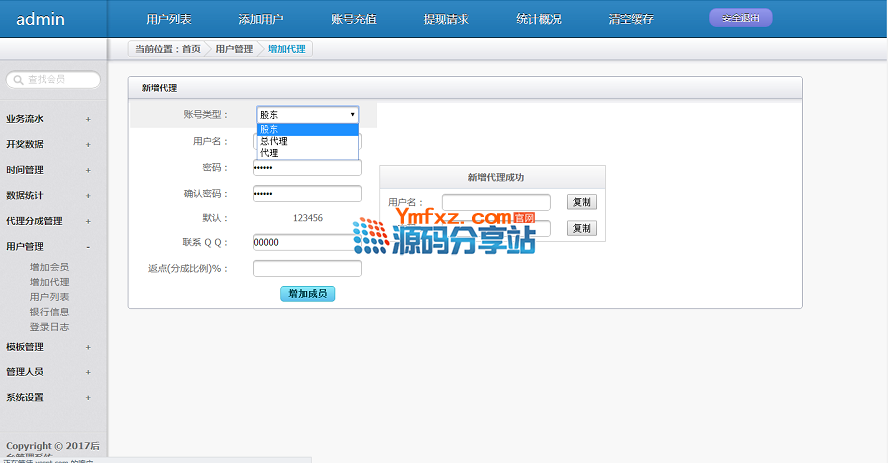Click the 增加成员 submit button
Image resolution: width=888 pixels, height=463 pixels.
coord(307,294)
